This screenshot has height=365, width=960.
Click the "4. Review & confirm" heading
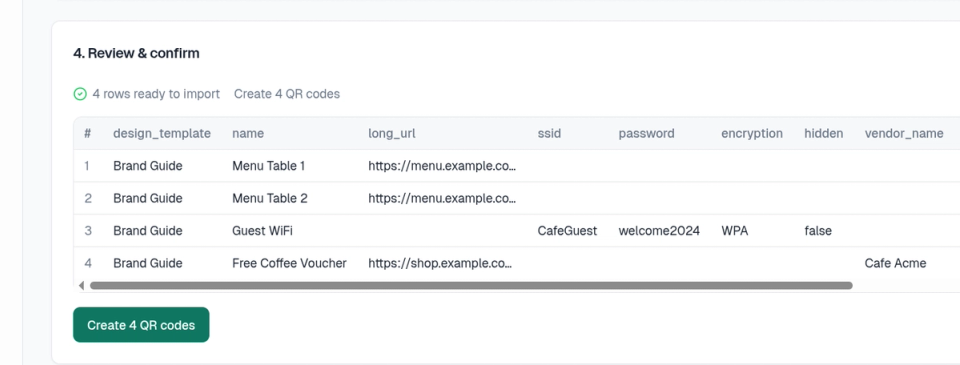coord(136,53)
